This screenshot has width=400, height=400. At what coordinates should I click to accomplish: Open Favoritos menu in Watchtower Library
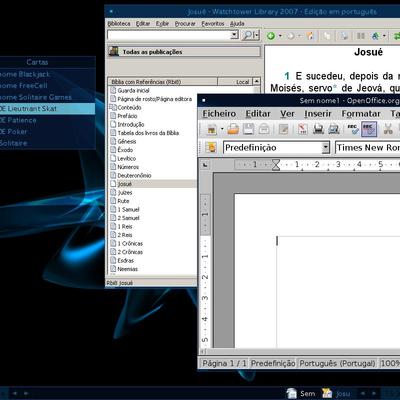click(213, 24)
